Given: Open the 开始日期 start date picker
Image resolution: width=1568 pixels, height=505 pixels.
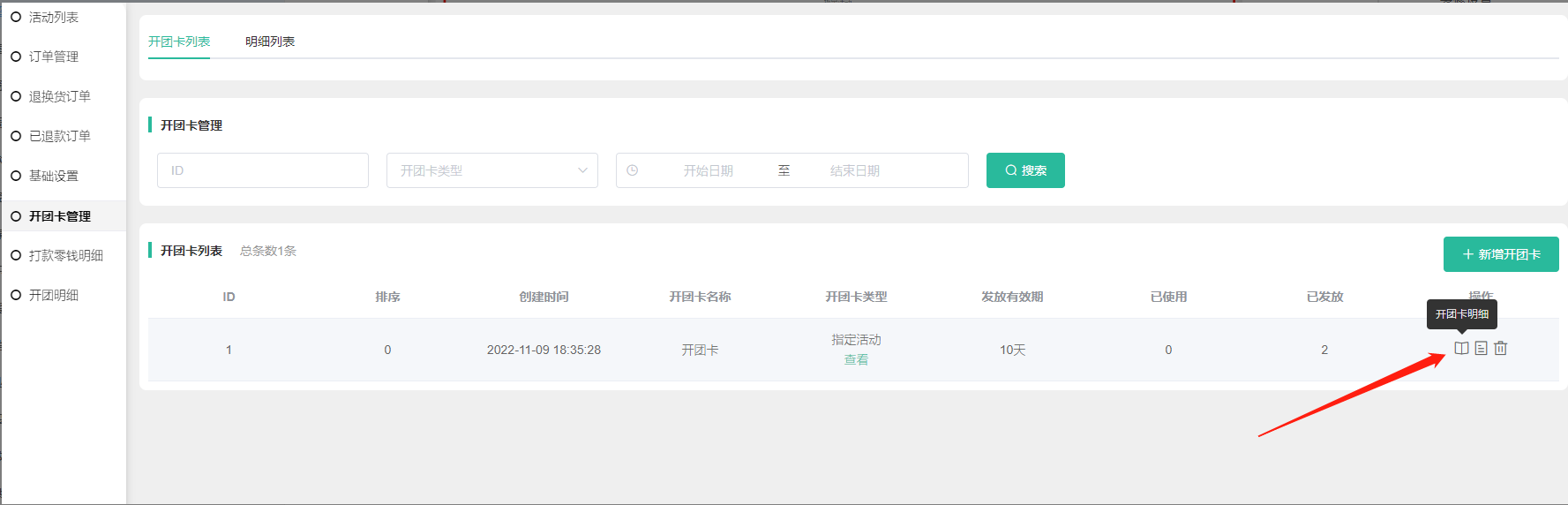Looking at the screenshot, I should 708,170.
